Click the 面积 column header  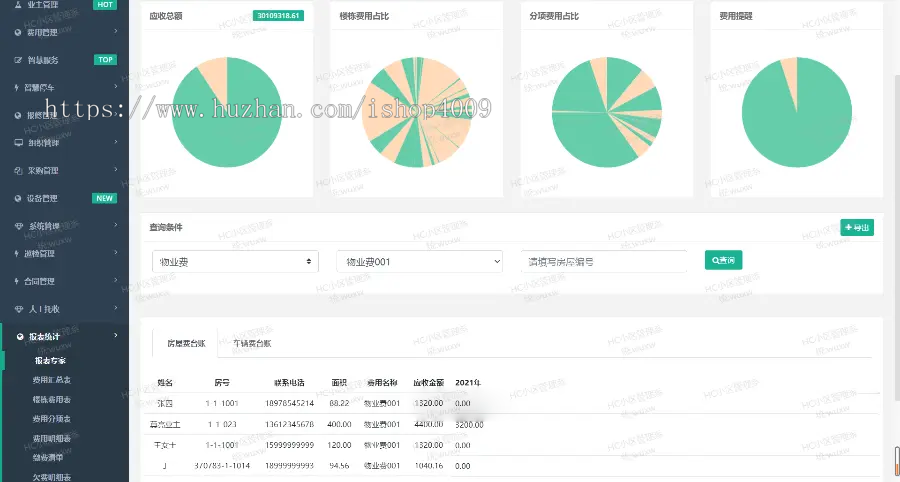pyautogui.click(x=340, y=382)
